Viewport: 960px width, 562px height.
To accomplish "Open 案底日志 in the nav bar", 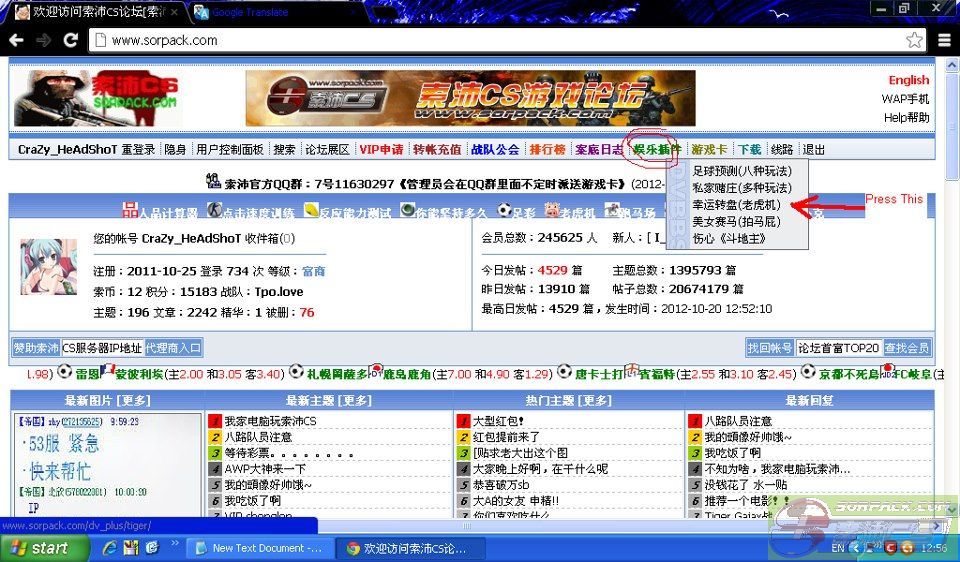I will point(598,149).
